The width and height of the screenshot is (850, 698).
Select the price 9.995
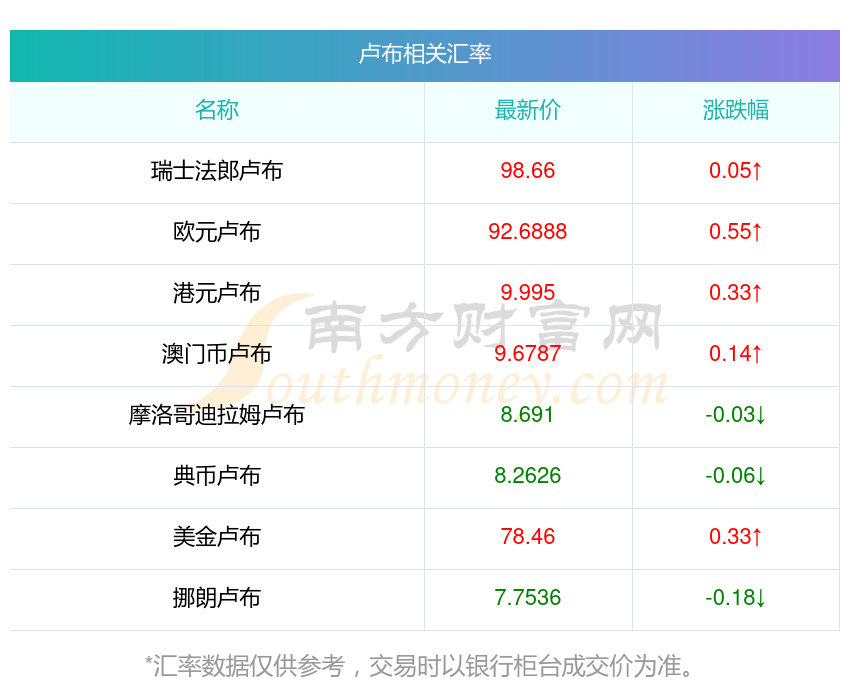click(x=527, y=293)
